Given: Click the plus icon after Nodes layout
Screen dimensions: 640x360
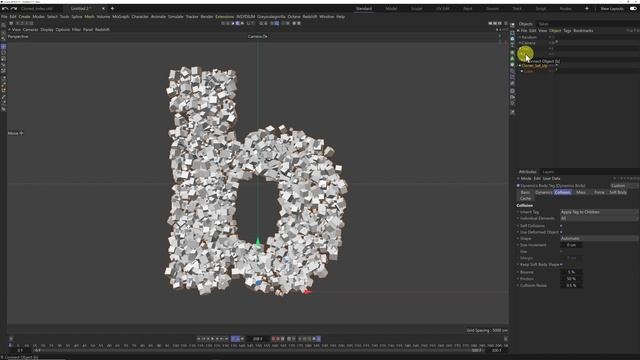Looking at the screenshot, I should 587,8.
